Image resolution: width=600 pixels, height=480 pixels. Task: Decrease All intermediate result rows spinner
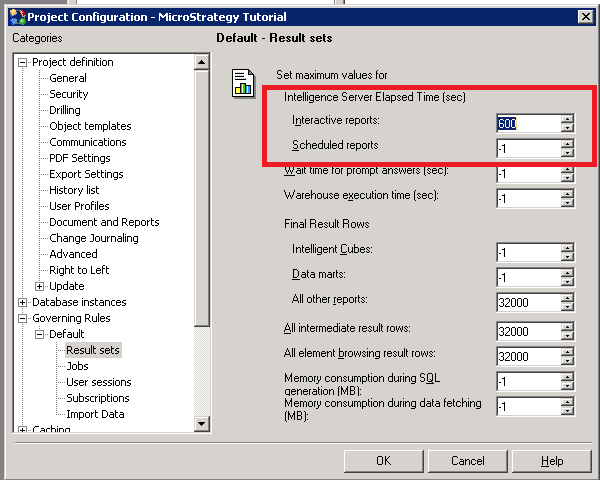[x=567, y=336]
